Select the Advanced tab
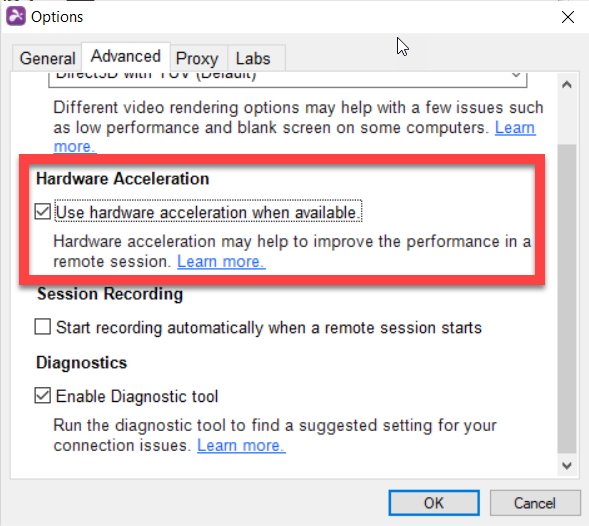Image resolution: width=589 pixels, height=526 pixels. tap(126, 56)
